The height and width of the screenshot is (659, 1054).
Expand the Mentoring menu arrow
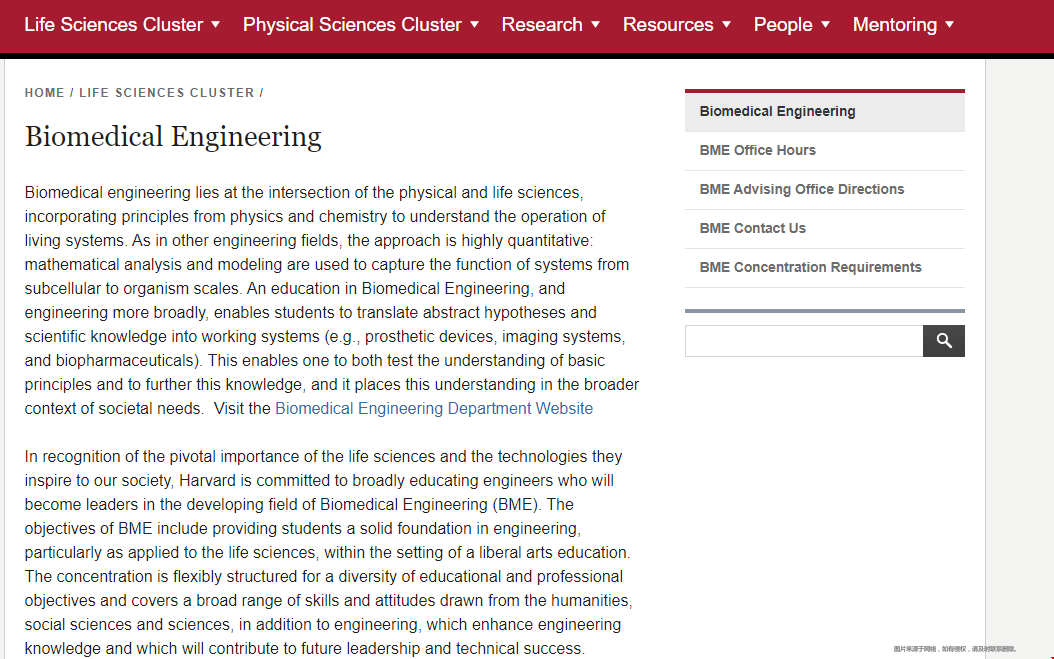pos(950,25)
